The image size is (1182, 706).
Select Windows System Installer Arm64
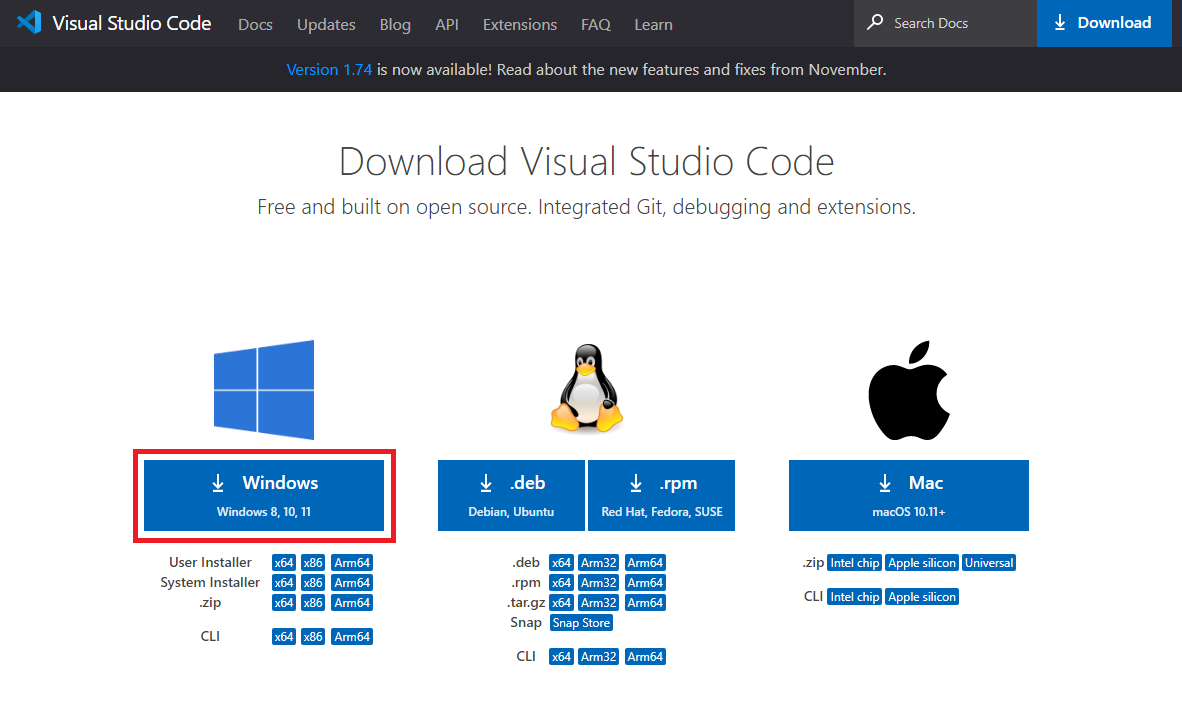pos(352,582)
